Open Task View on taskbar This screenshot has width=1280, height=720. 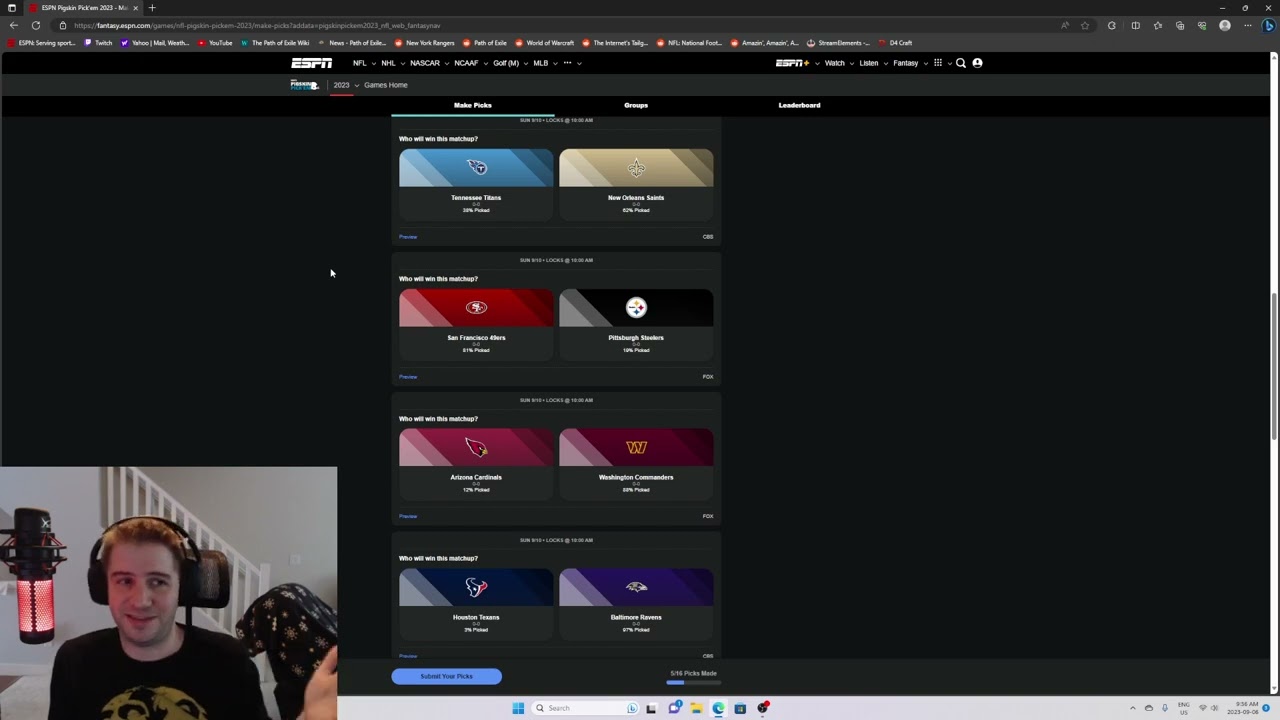click(x=651, y=708)
